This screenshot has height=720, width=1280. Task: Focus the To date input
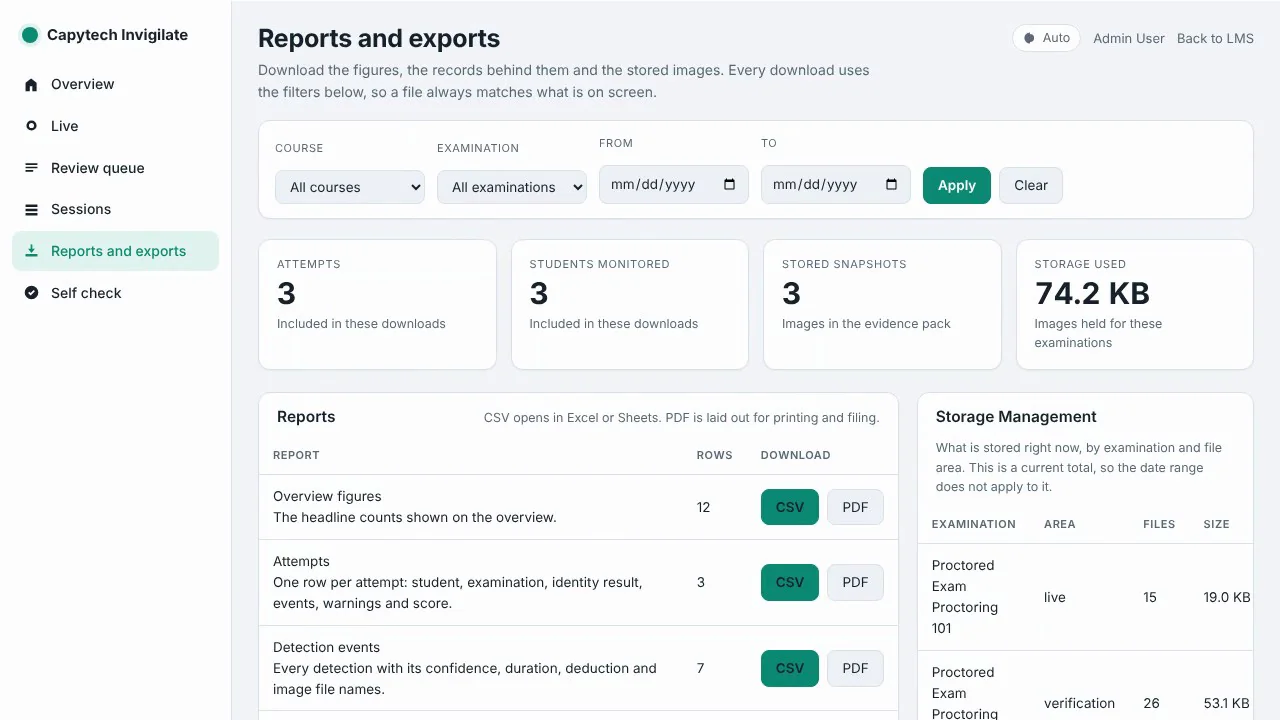(836, 185)
